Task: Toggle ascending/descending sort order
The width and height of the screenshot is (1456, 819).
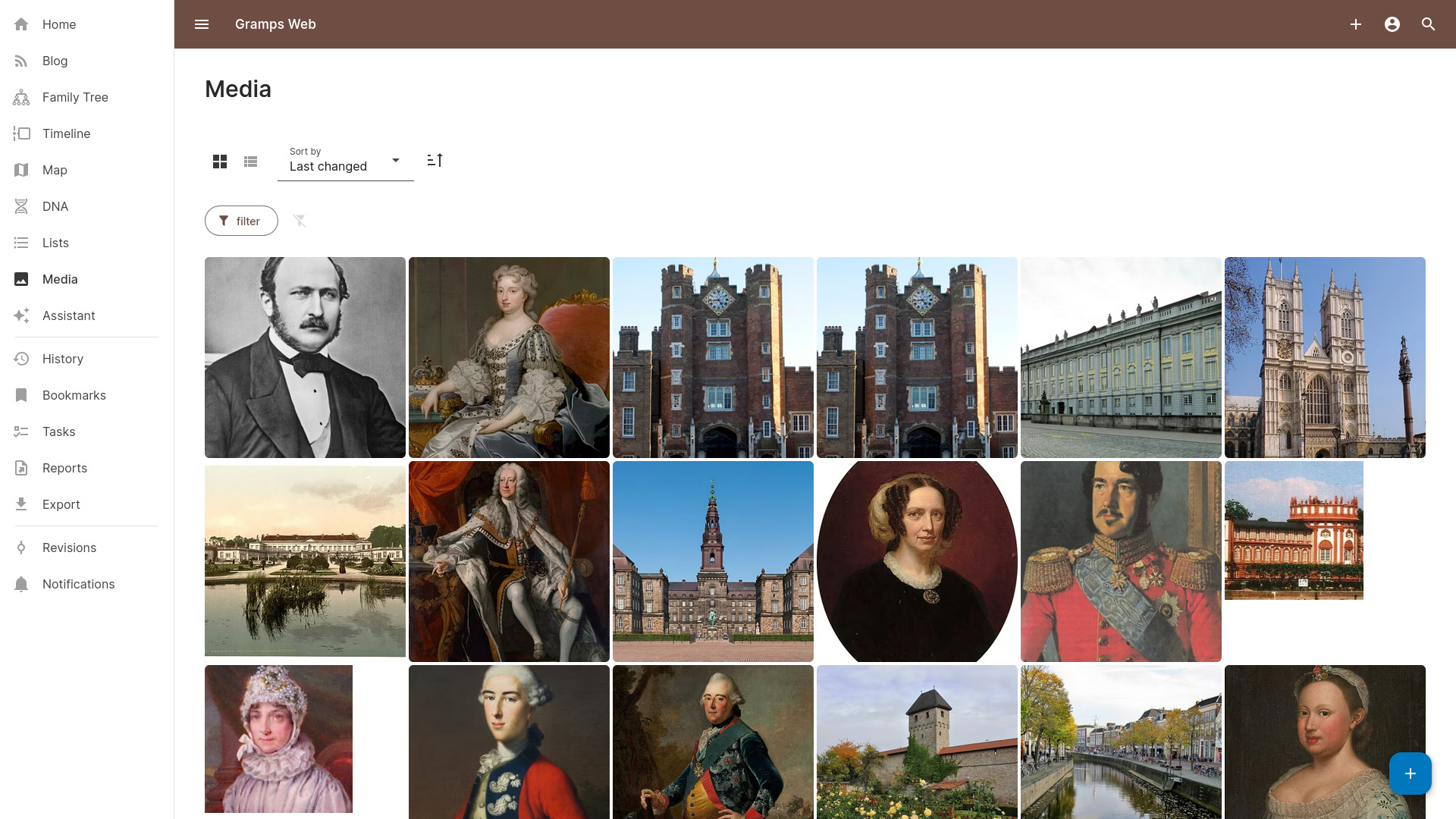Action: coord(435,160)
